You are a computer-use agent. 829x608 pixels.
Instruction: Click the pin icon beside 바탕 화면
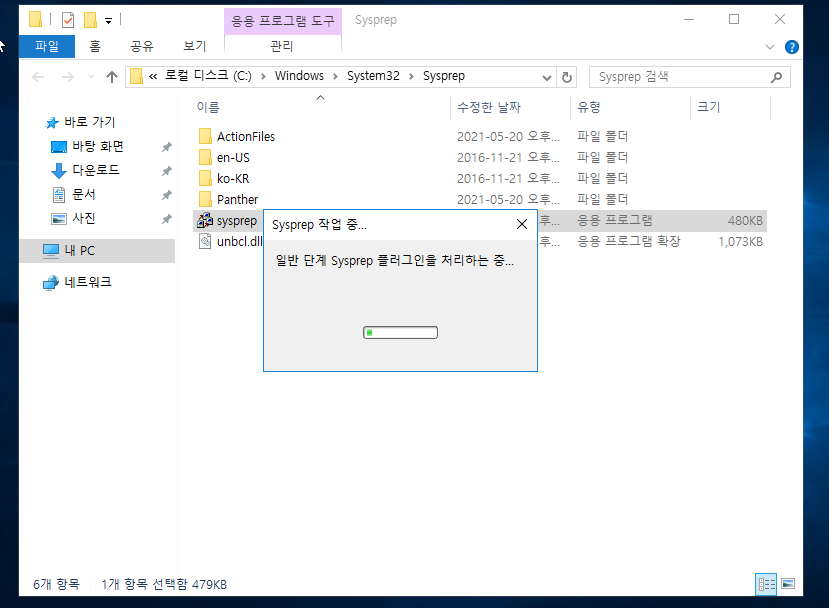[x=167, y=147]
